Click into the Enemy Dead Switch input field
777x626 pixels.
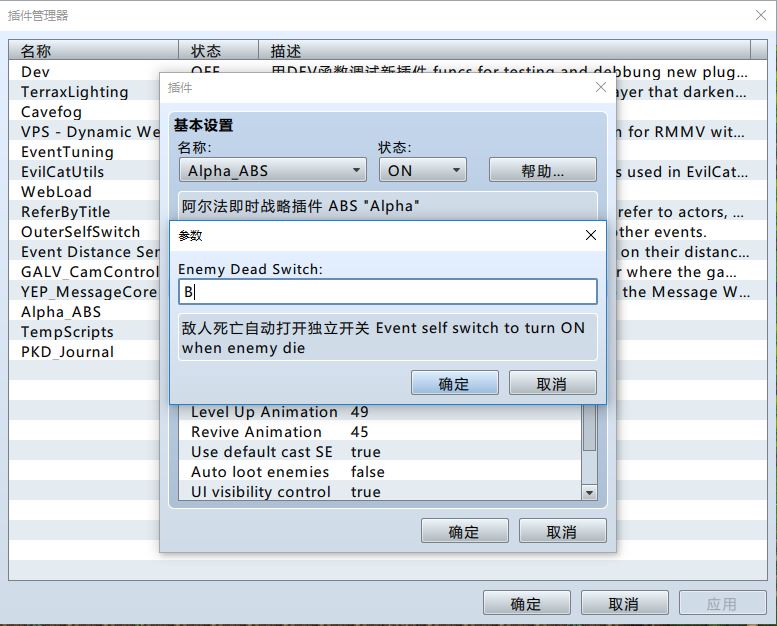388,291
